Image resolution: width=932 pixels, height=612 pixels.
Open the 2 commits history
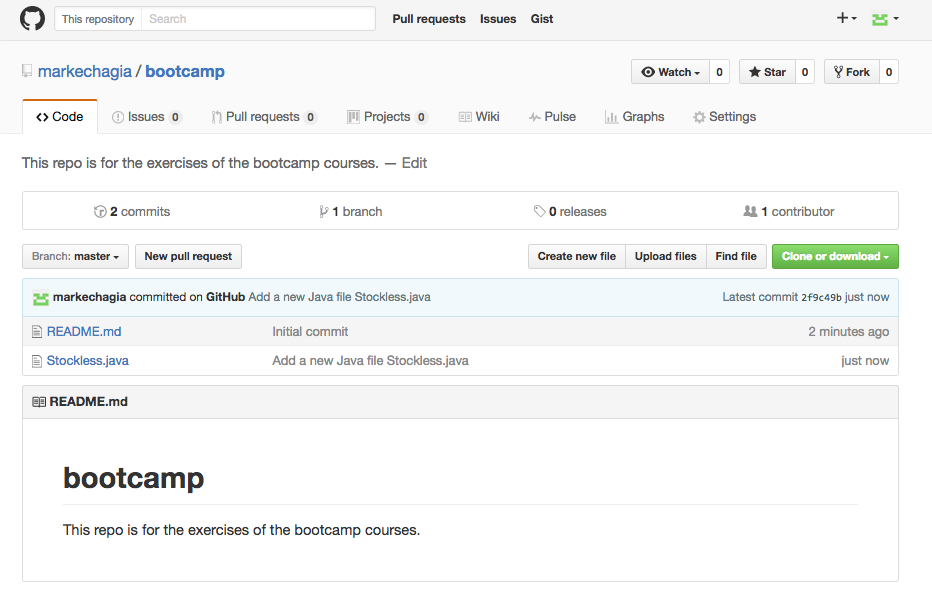(132, 212)
